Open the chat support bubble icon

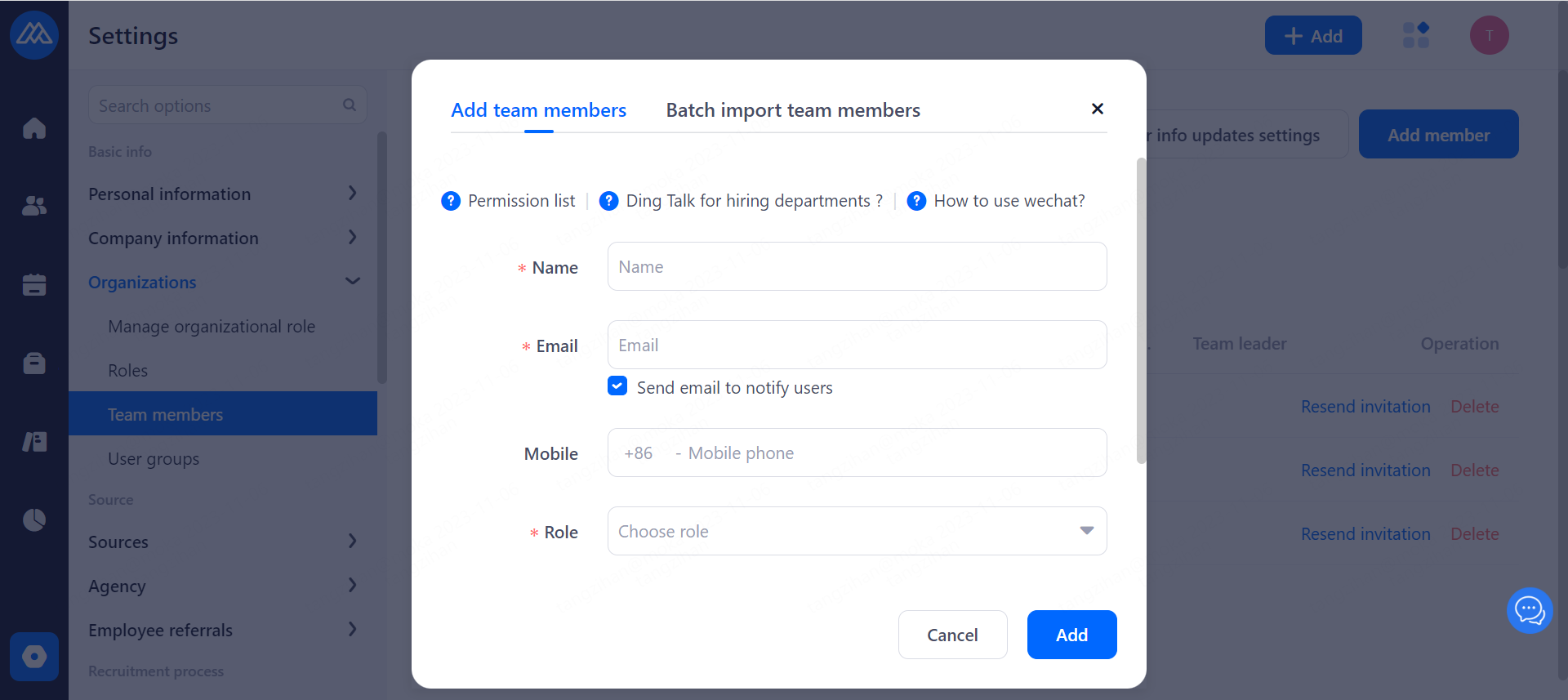[1529, 610]
